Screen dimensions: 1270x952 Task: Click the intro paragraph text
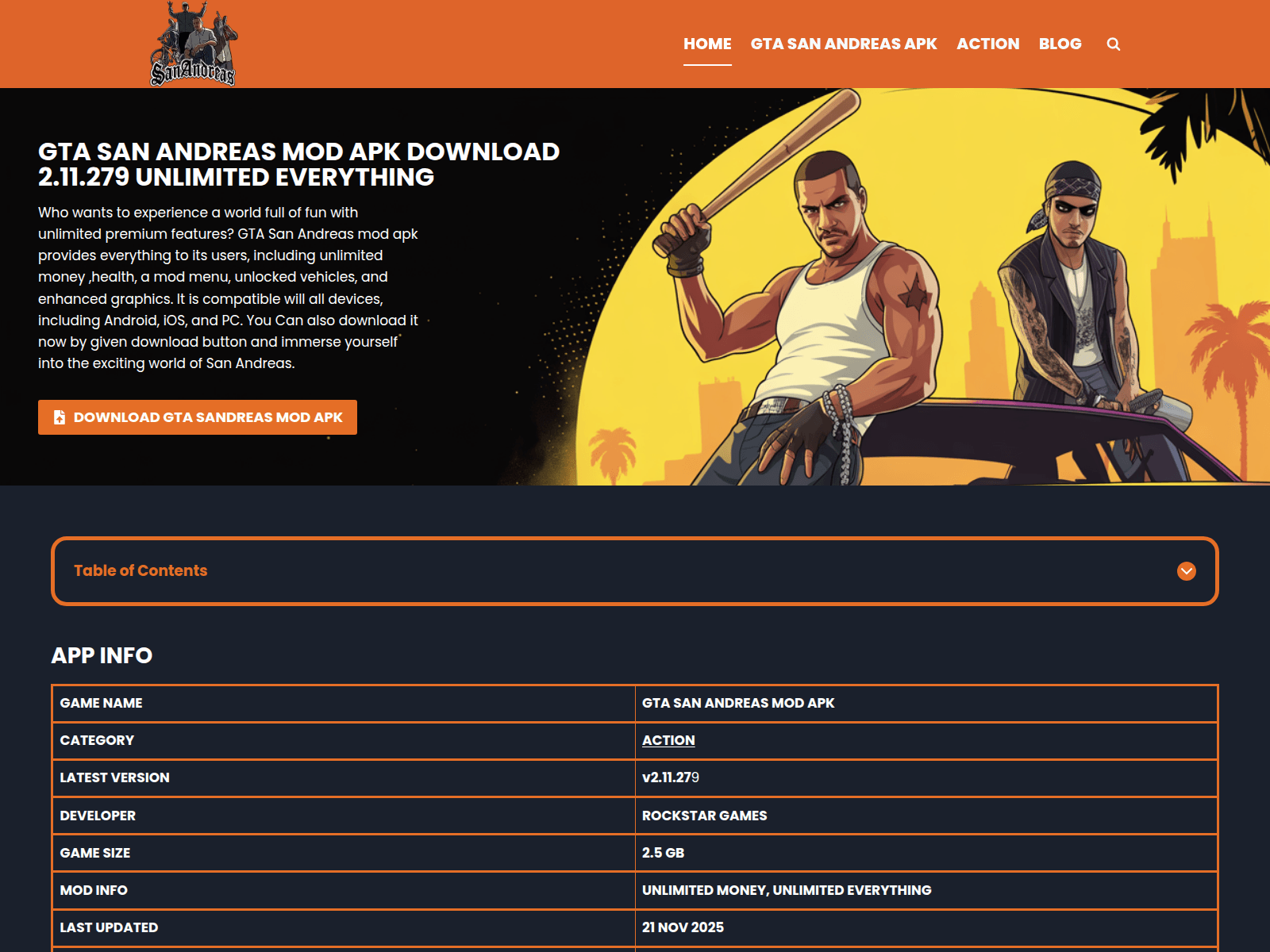[229, 288]
